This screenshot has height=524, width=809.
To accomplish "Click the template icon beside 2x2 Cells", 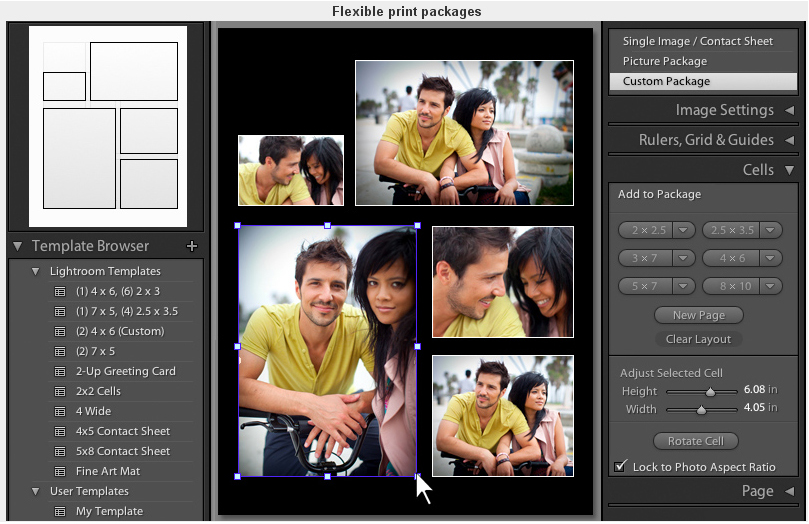I will [x=60, y=391].
